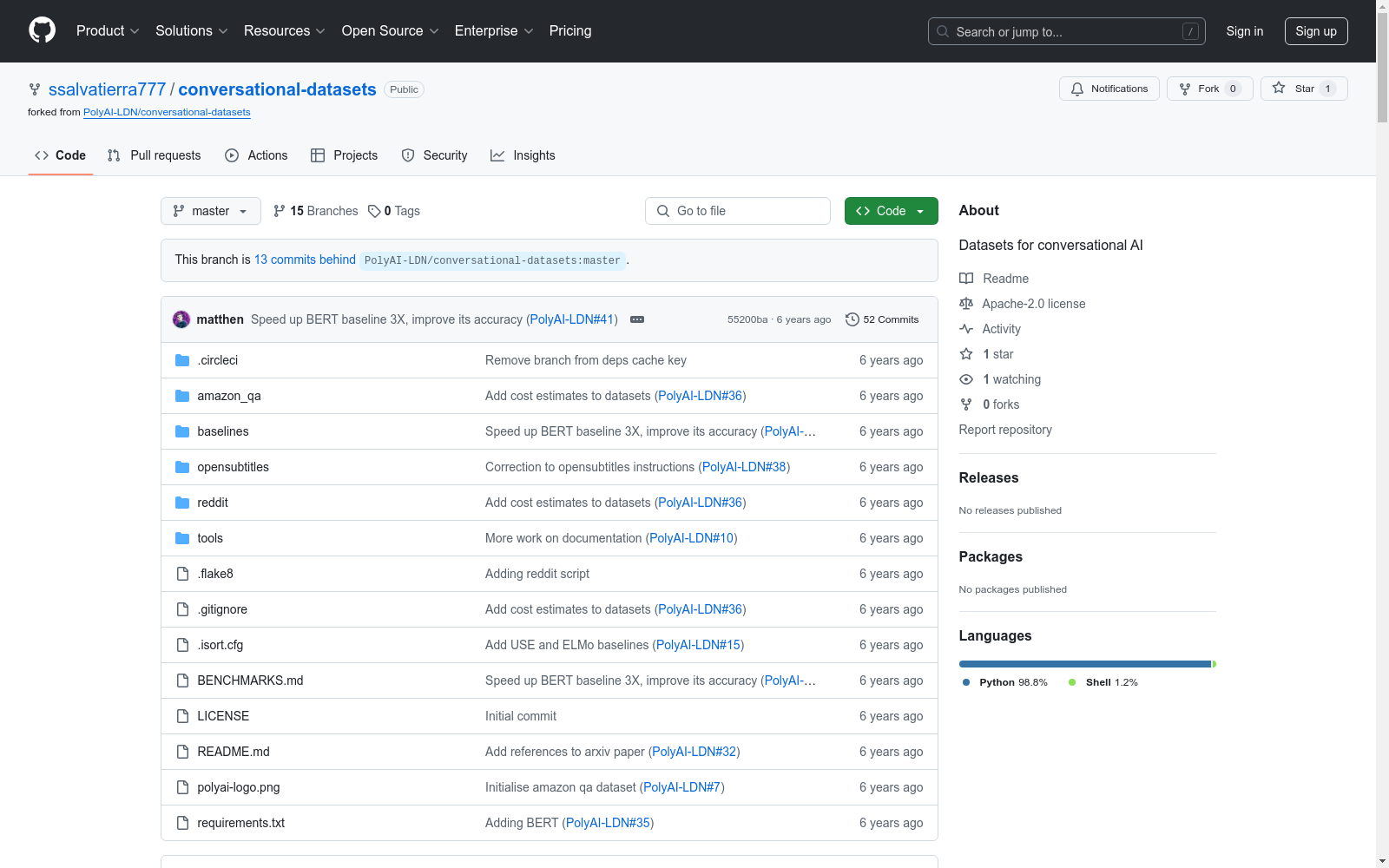This screenshot has width=1389, height=868.
Task: Click the folder icon next to baselines
Action: click(x=182, y=431)
